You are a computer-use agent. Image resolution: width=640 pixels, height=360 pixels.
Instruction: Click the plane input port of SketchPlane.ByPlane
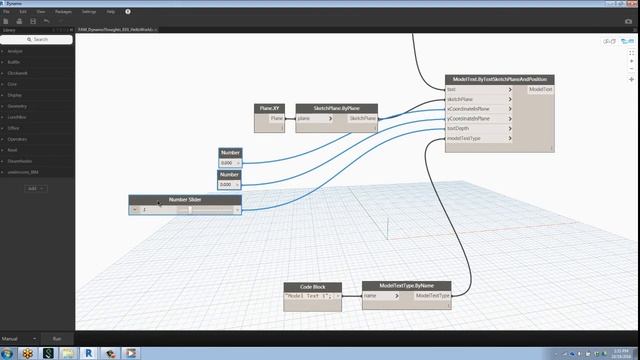pos(315,118)
